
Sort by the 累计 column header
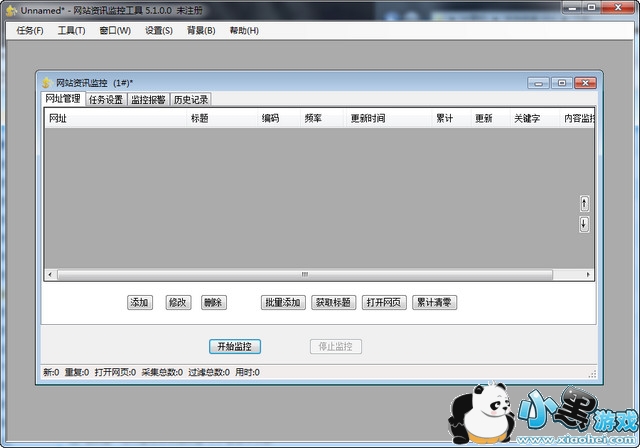pos(451,118)
